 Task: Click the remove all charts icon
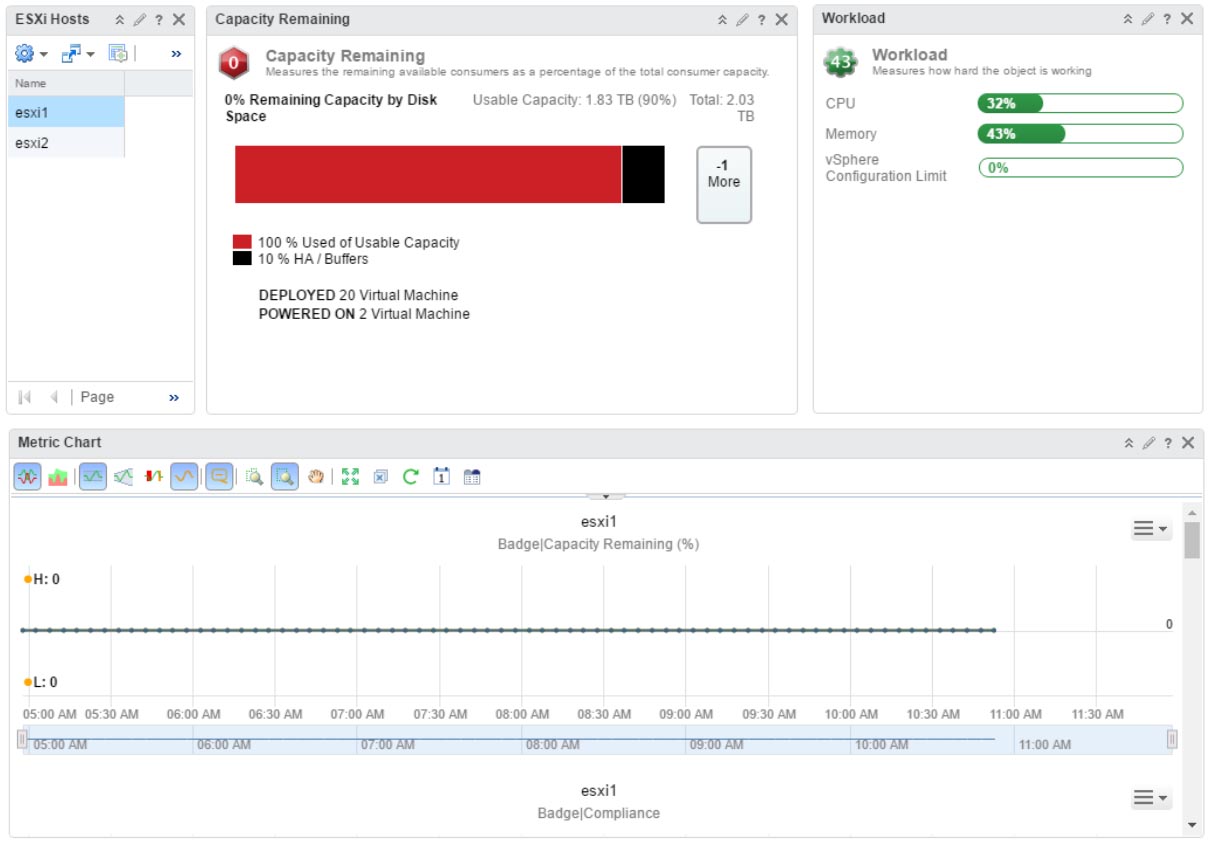click(380, 477)
